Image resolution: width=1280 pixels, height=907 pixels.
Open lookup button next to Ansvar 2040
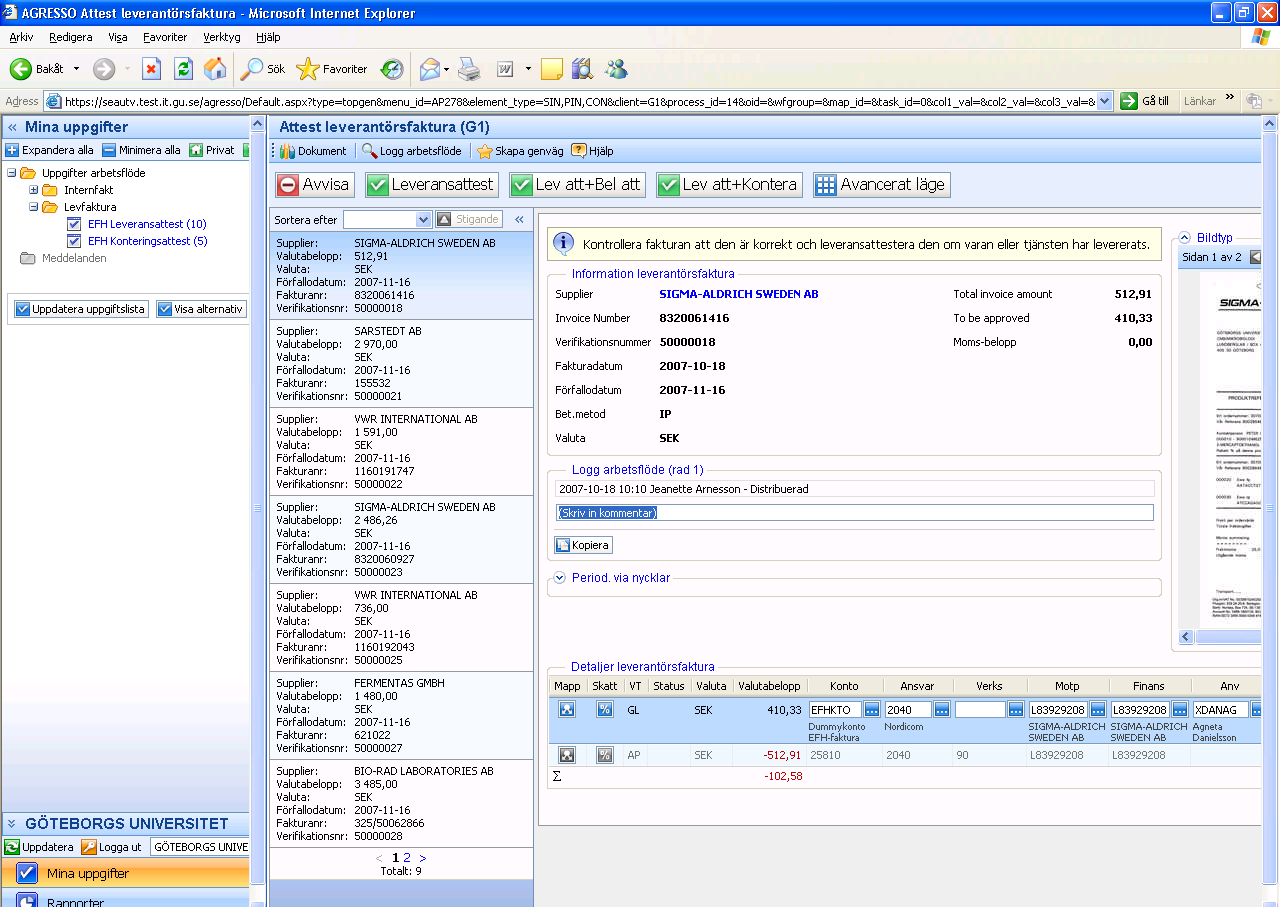tap(942, 709)
